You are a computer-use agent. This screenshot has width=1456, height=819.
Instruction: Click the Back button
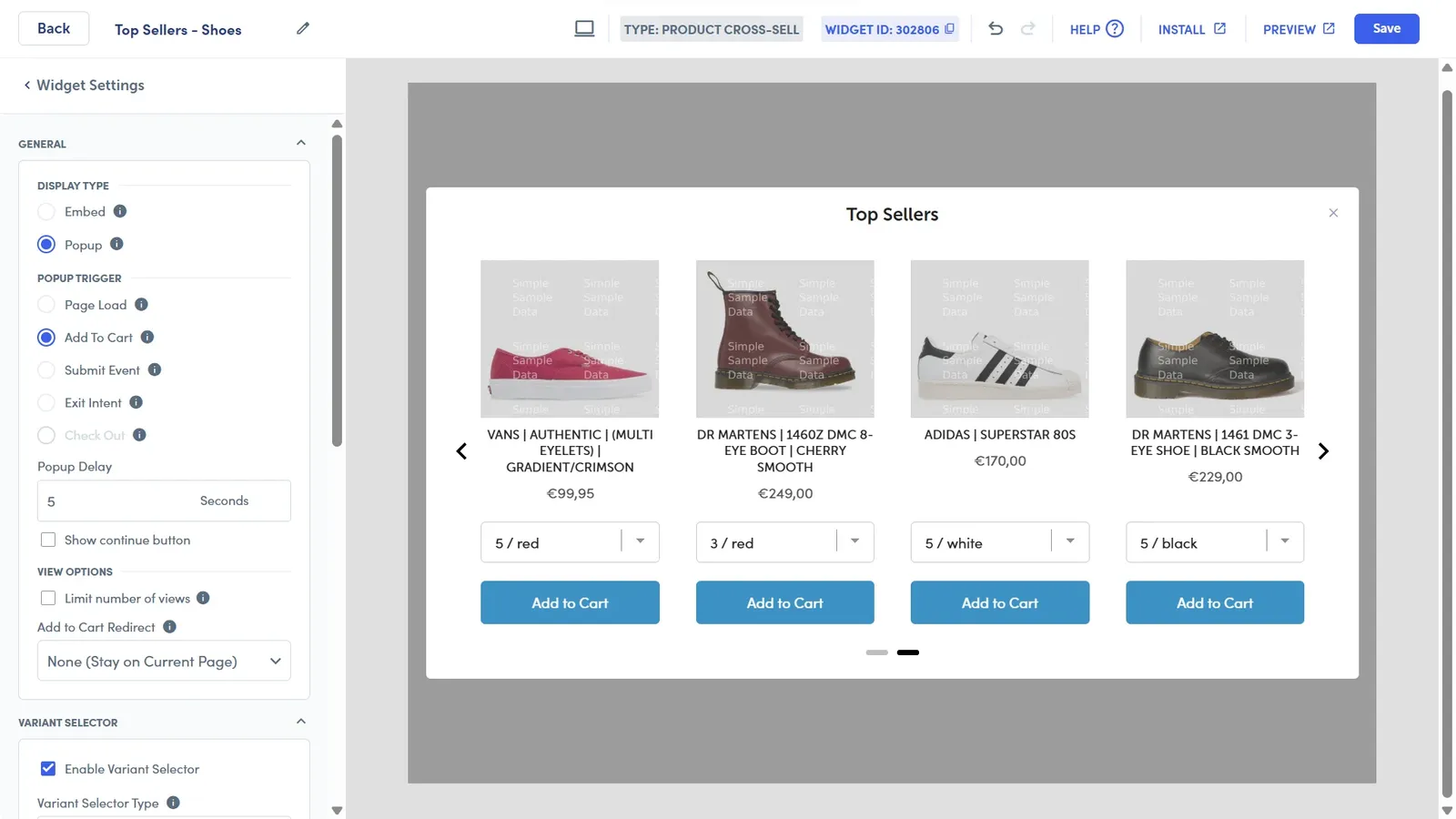tap(54, 28)
